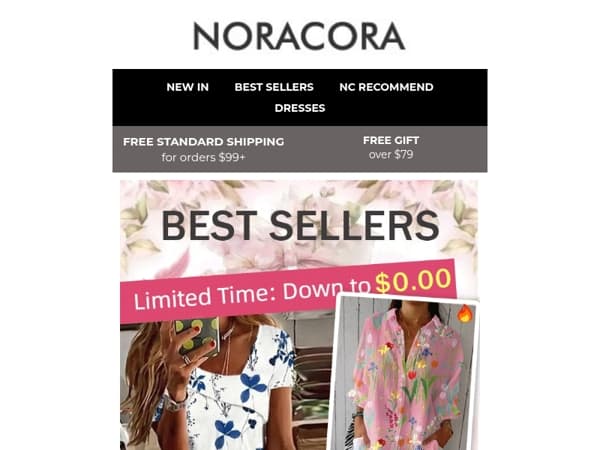Click the fire icon on the pink shirt photo
600x450 pixels.
(465, 313)
